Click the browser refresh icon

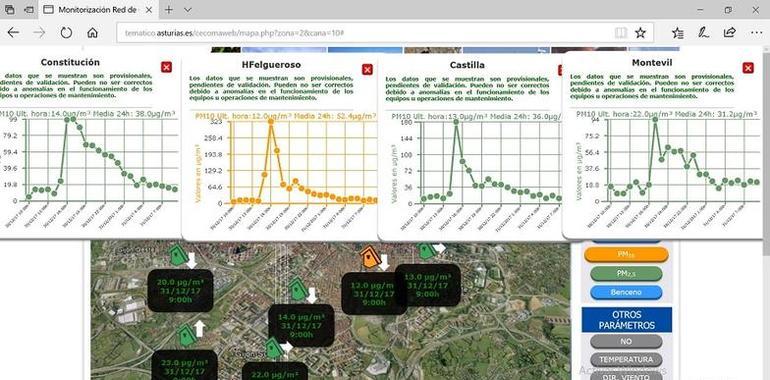(x=66, y=32)
